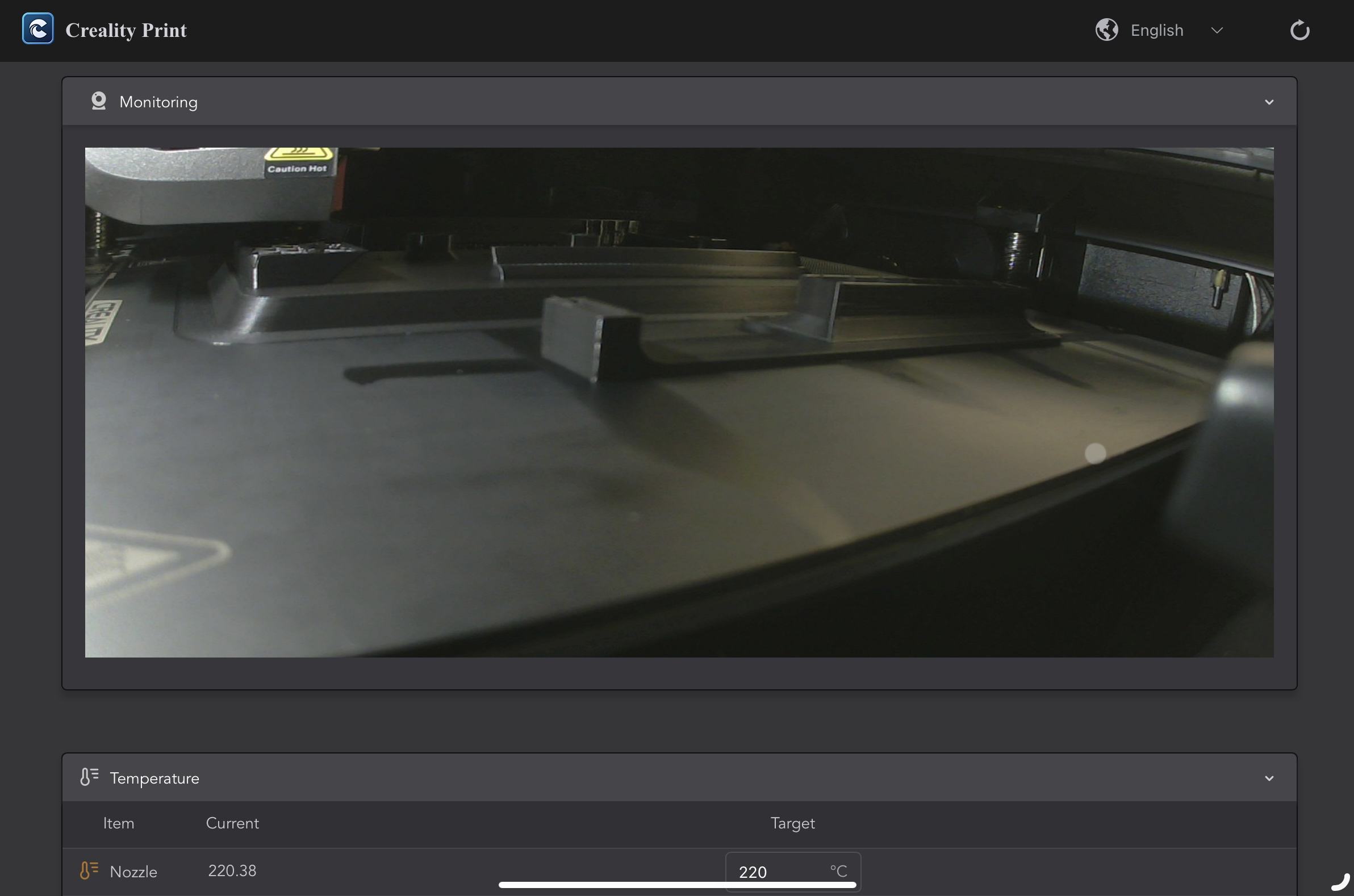Viewport: 1354px width, 896px height.
Task: Click the globe language icon
Action: tap(1106, 30)
